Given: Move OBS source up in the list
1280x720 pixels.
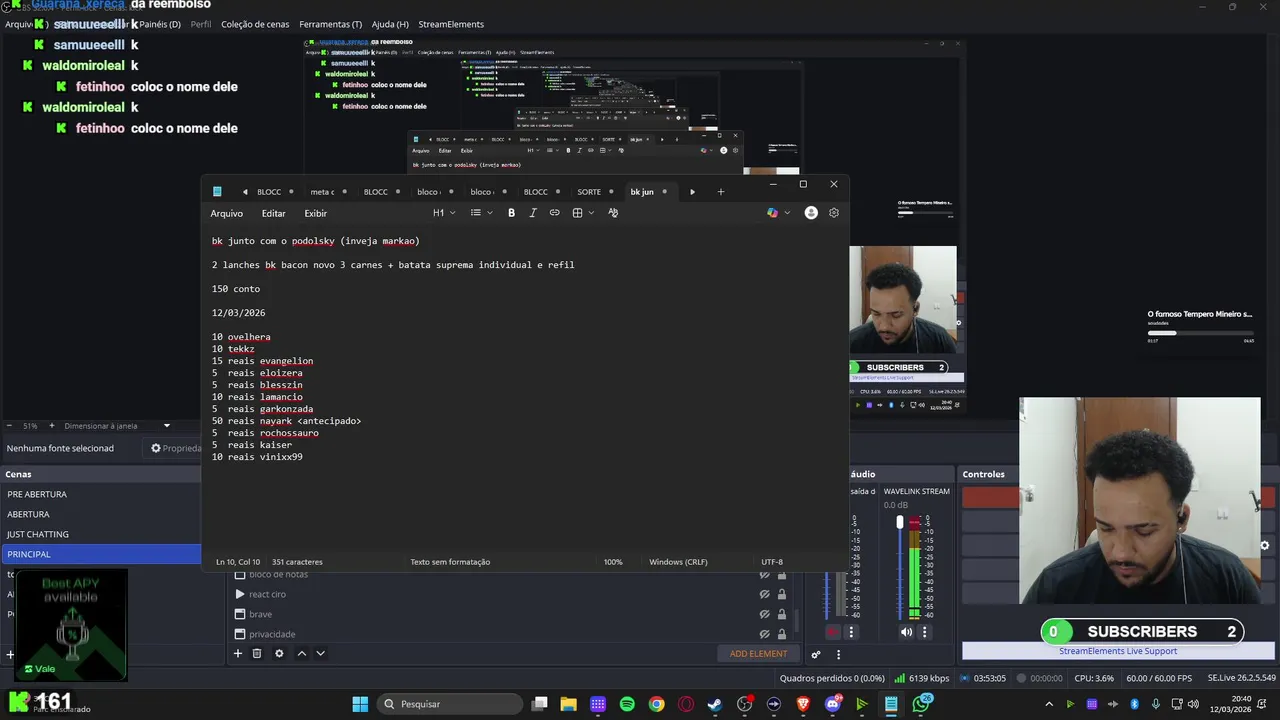Looking at the screenshot, I should point(302,653).
